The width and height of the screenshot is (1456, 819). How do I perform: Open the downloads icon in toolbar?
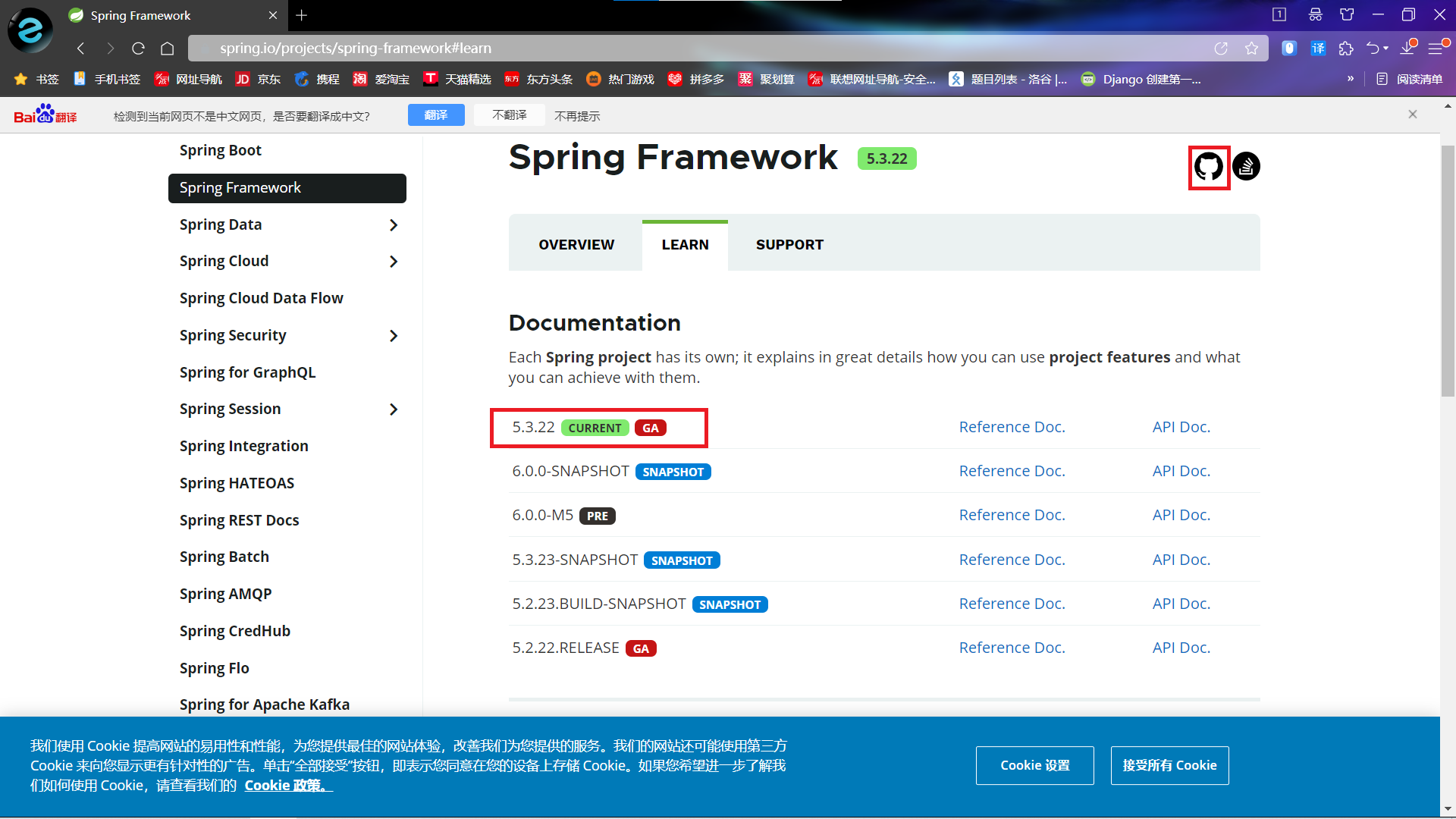[x=1408, y=48]
